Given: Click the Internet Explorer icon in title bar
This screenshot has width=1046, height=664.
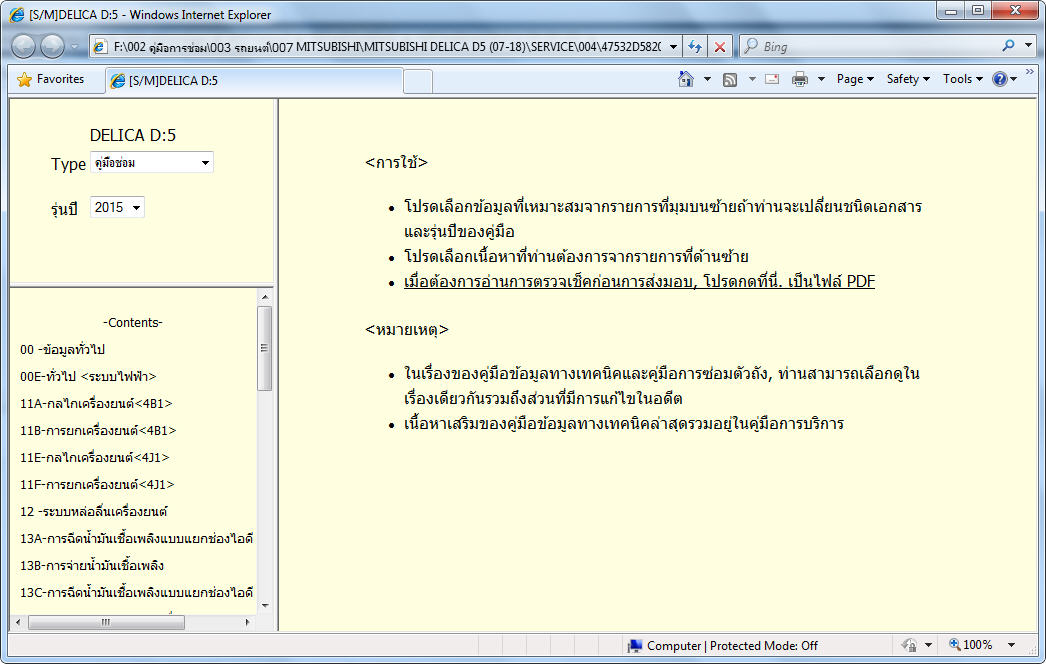Looking at the screenshot, I should 17,14.
